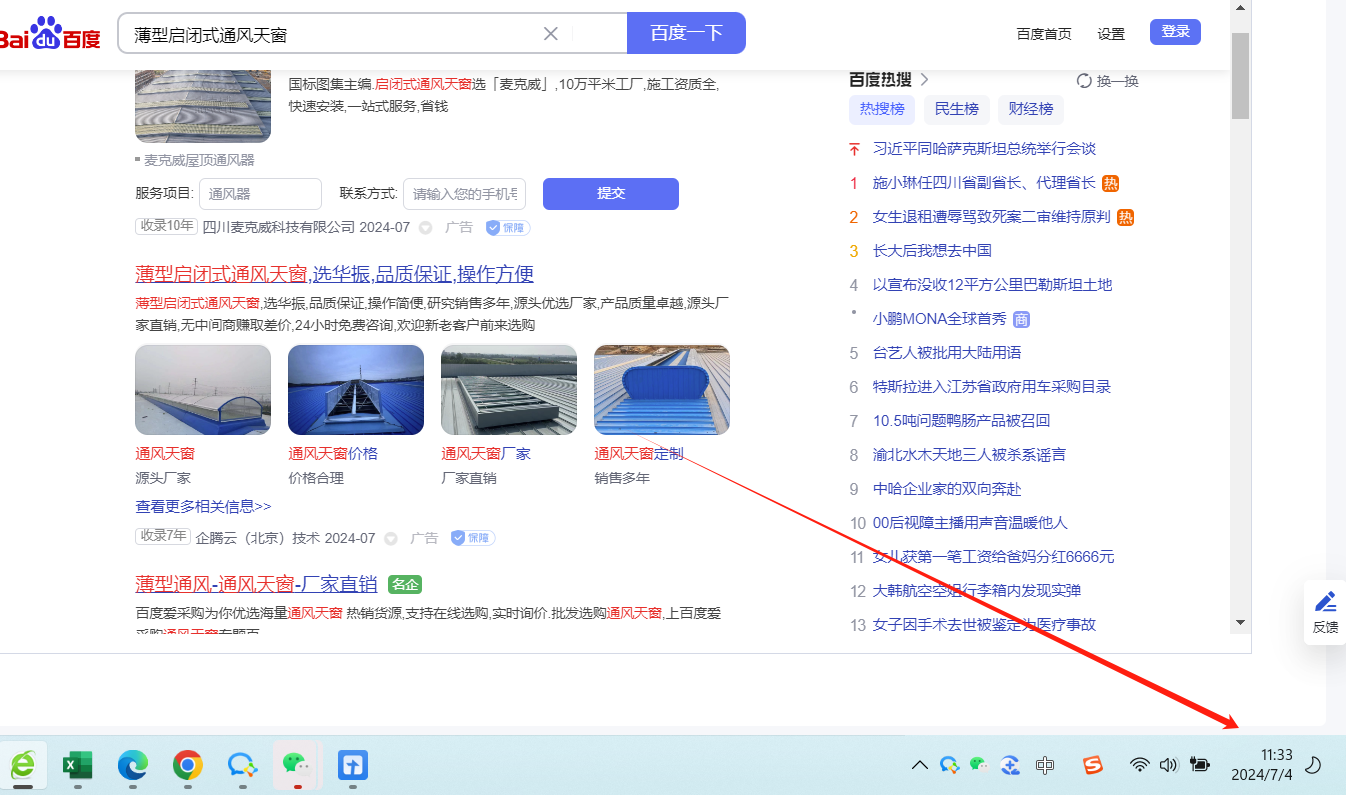Viewport: 1346px width, 795px height.
Task: Expand 百度热搜 with the chevron arrow
Action: click(x=925, y=79)
